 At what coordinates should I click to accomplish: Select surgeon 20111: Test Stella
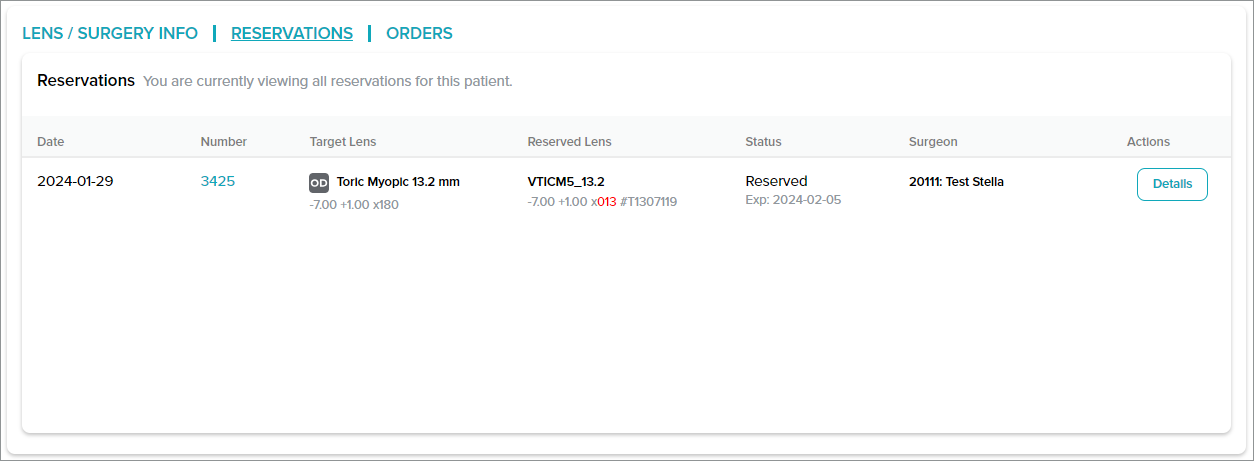coord(956,182)
